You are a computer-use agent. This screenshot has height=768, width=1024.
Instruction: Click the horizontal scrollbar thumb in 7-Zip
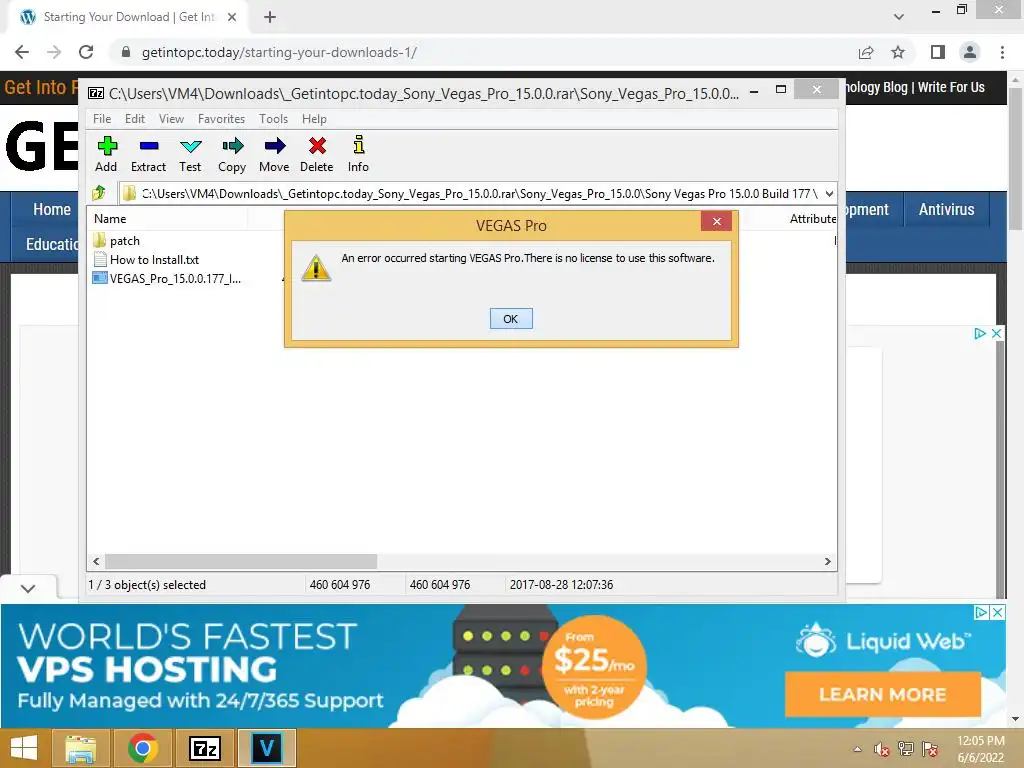pyautogui.click(x=241, y=562)
